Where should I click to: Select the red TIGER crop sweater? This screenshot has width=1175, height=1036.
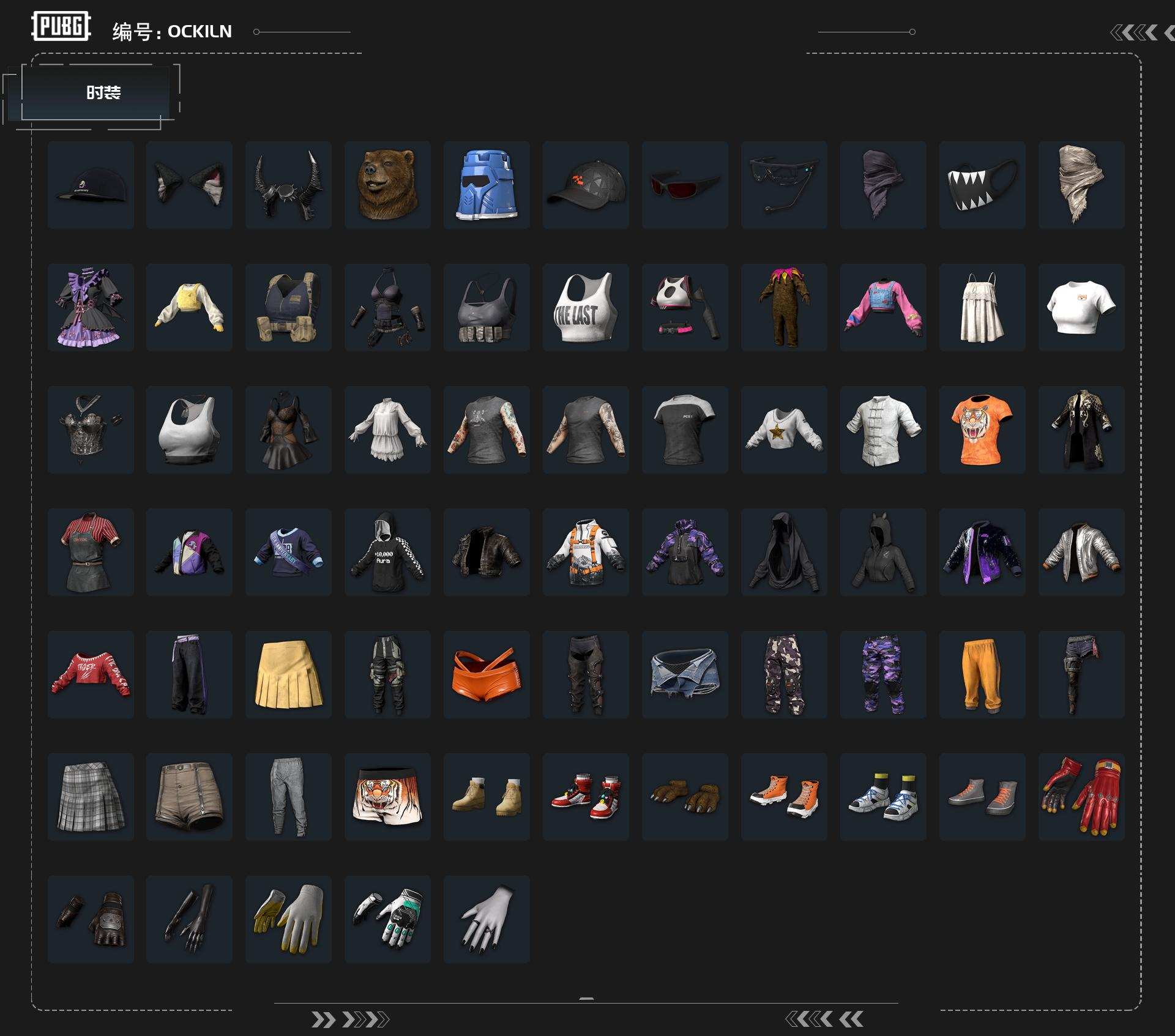(91, 674)
